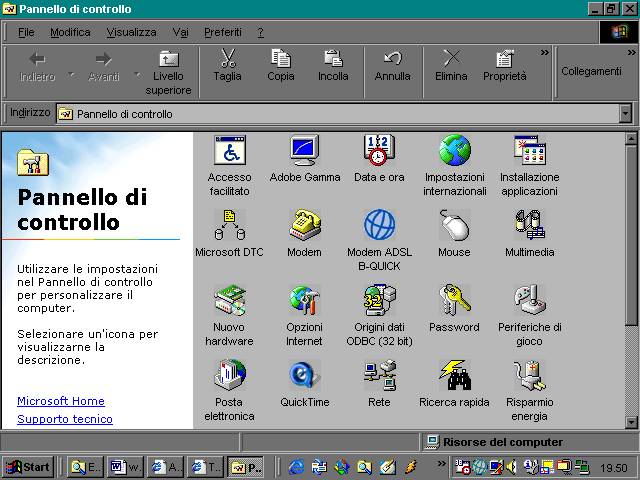Screen dimensions: 640x480
Task: Switch to the Word taskbar button
Action: (x=125, y=467)
